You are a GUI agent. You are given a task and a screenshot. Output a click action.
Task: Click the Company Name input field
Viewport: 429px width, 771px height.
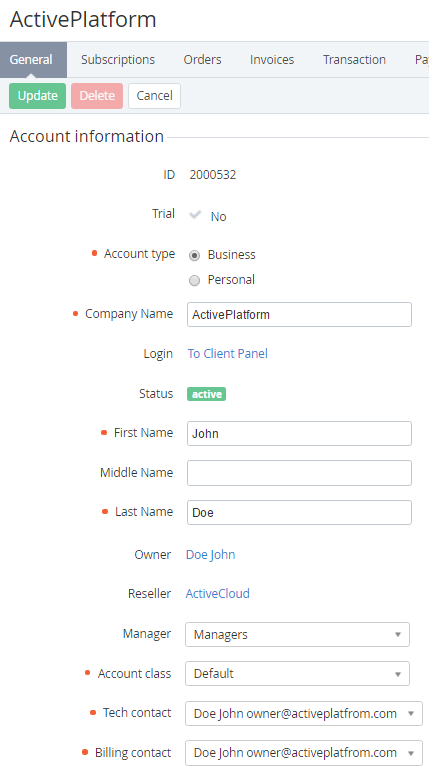(299, 315)
